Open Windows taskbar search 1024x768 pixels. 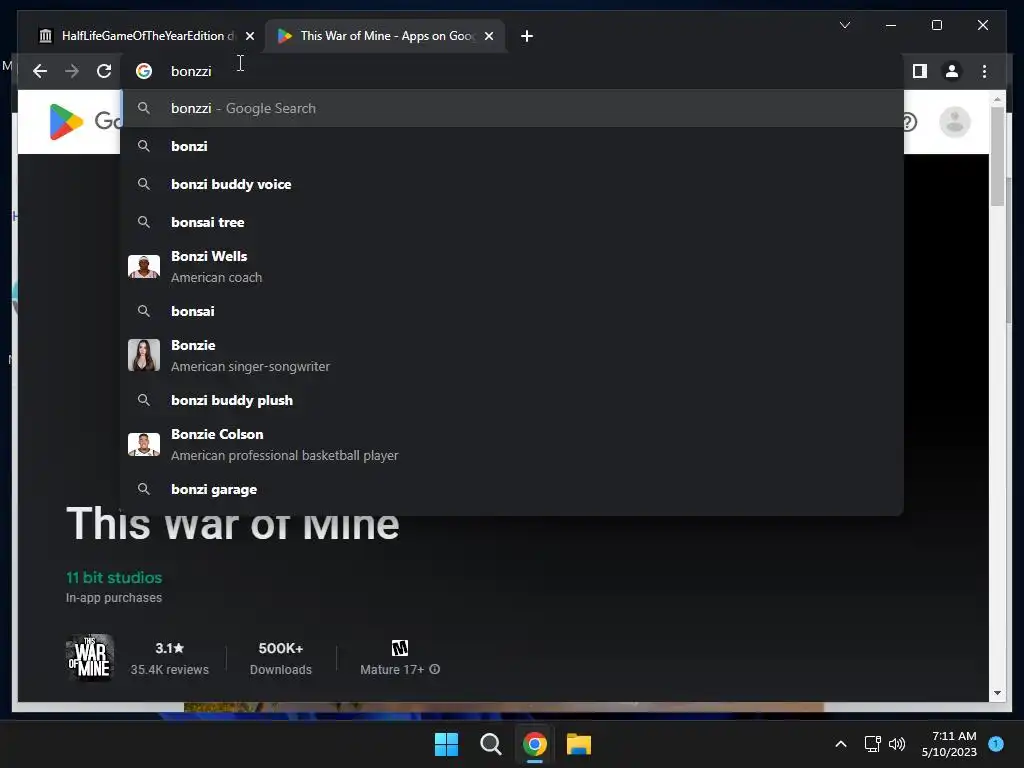(490, 744)
